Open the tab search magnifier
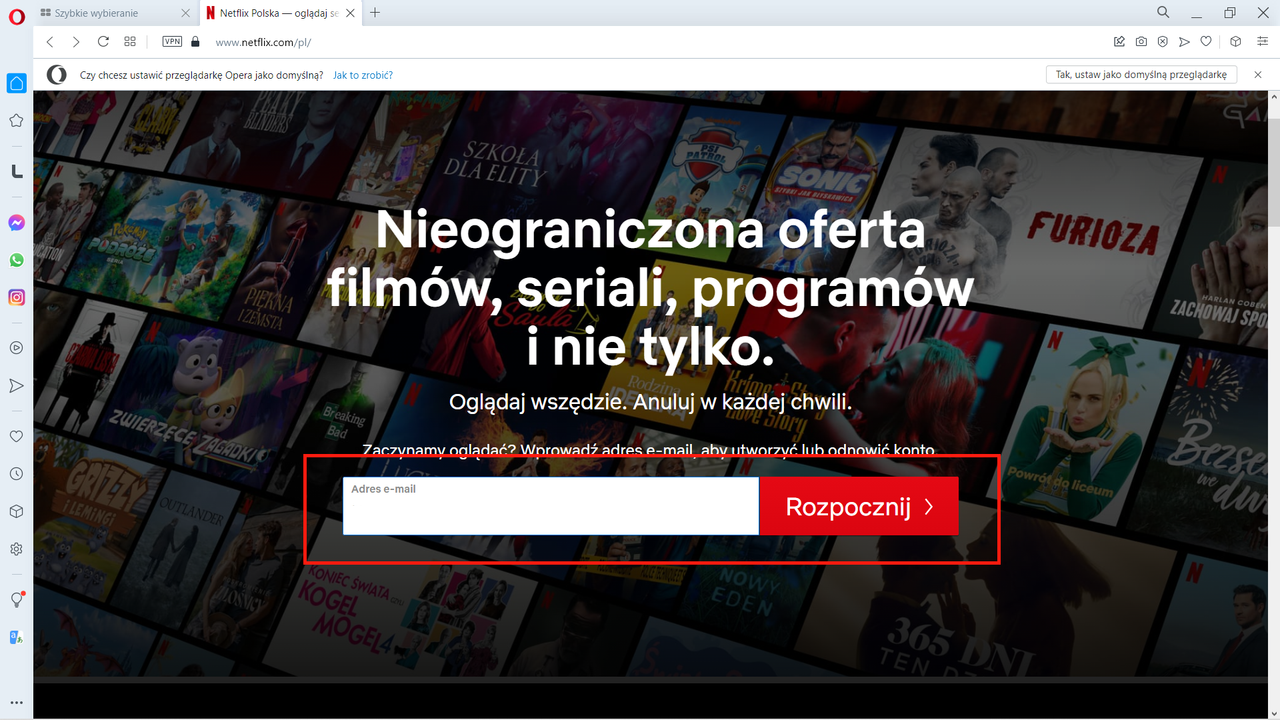Screen dimensions: 1280x720 (x=1162, y=13)
